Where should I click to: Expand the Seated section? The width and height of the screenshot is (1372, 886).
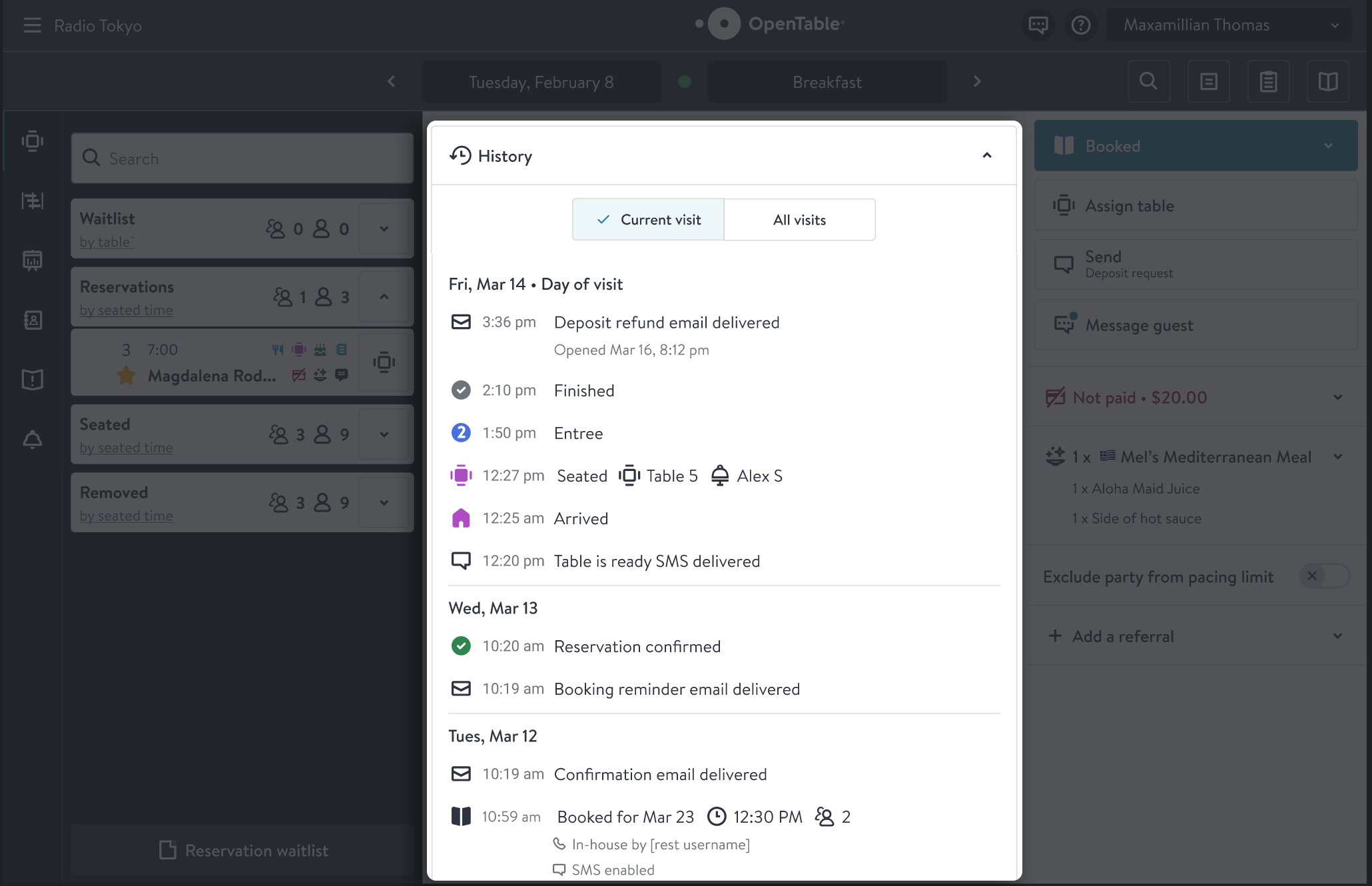[384, 434]
